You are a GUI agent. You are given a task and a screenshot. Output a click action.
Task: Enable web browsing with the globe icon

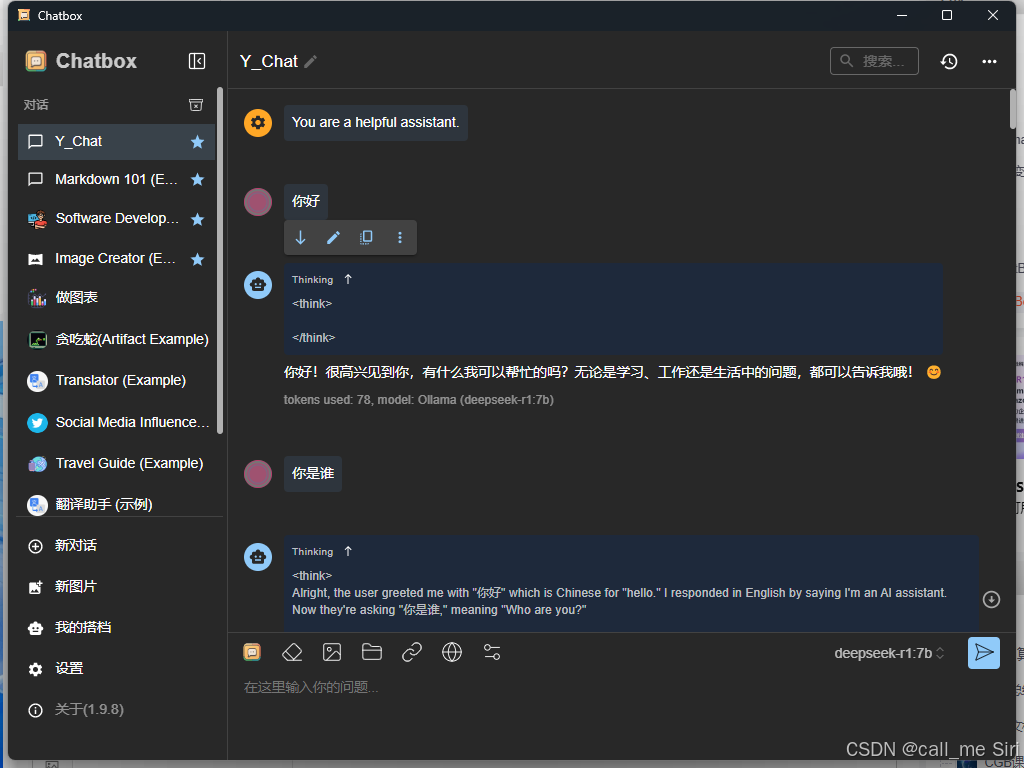click(x=452, y=652)
